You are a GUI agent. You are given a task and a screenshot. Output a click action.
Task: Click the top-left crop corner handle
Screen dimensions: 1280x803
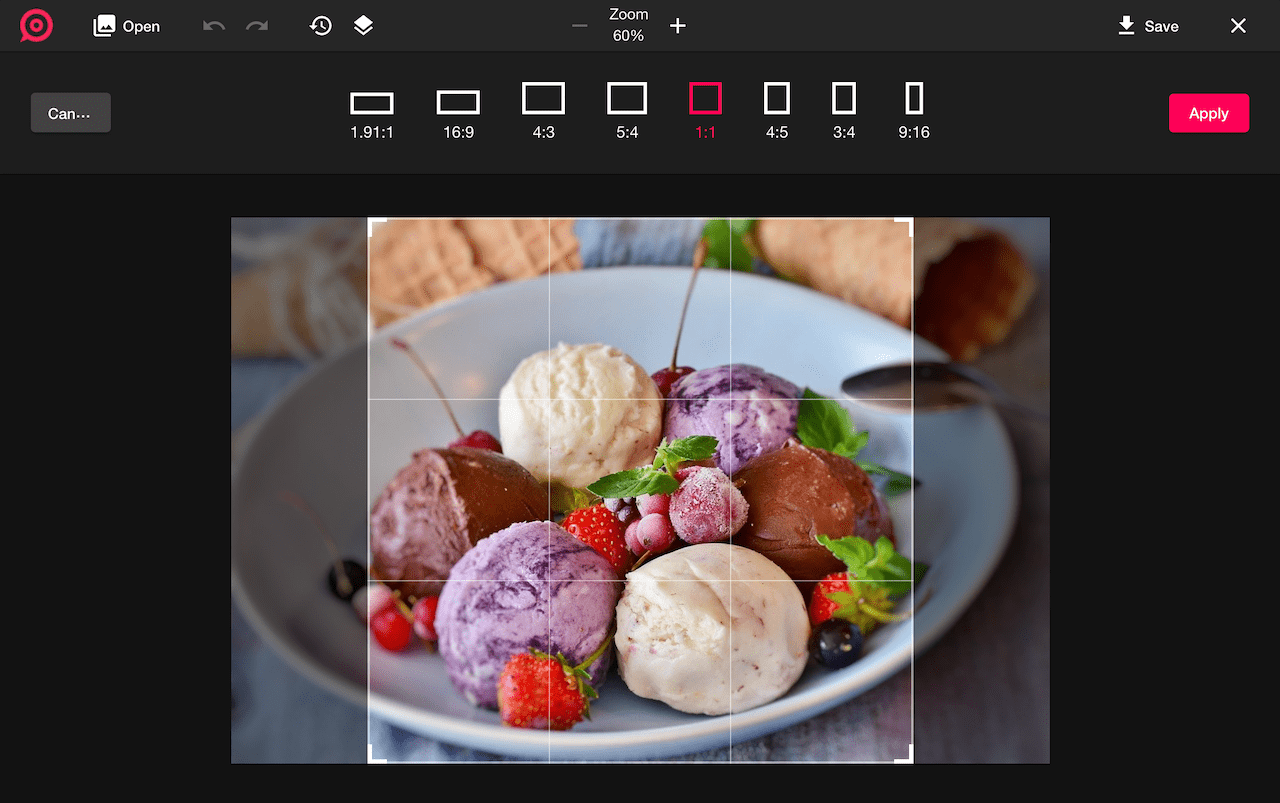pyautogui.click(x=377, y=227)
